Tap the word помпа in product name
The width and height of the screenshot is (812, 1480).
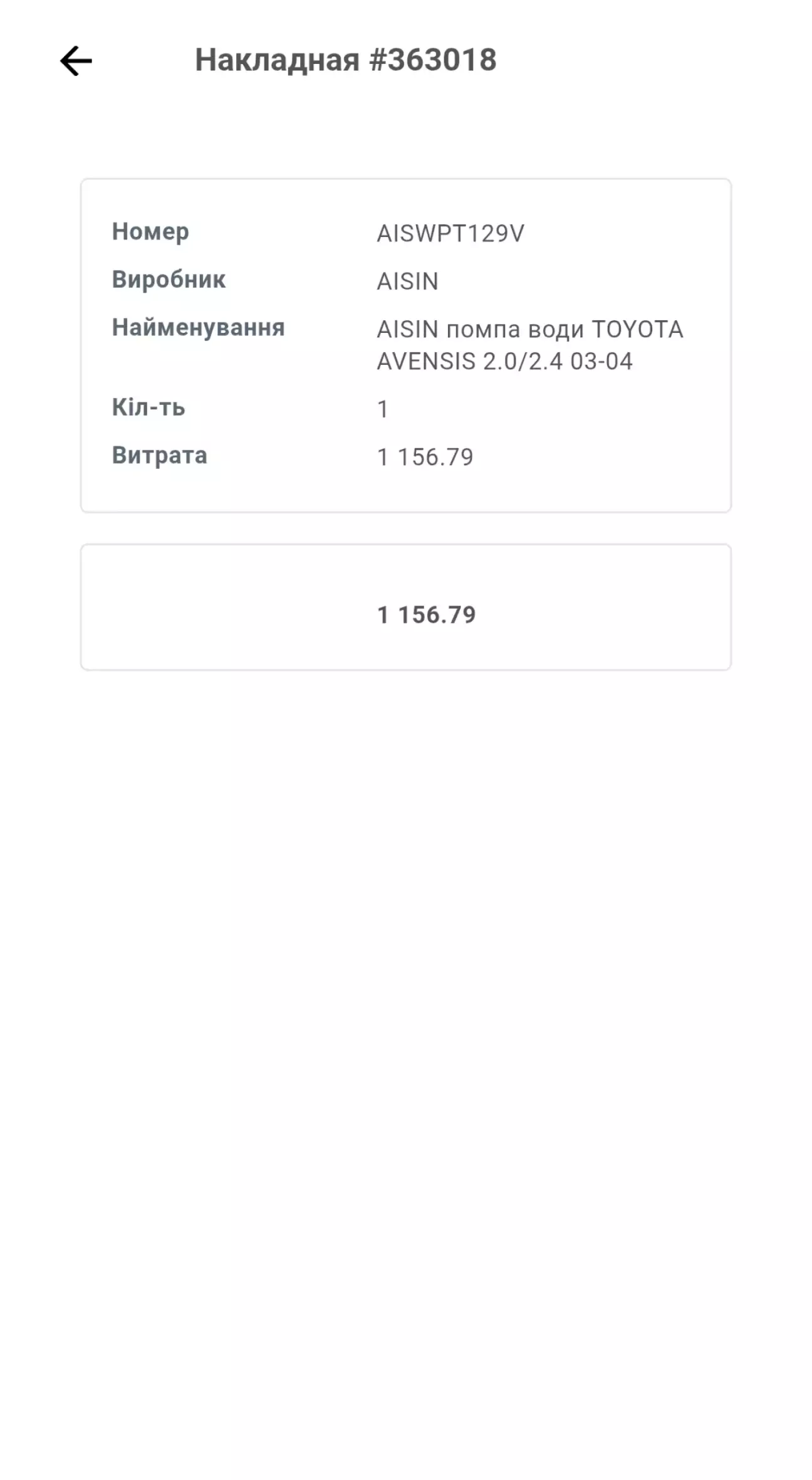[x=483, y=330]
